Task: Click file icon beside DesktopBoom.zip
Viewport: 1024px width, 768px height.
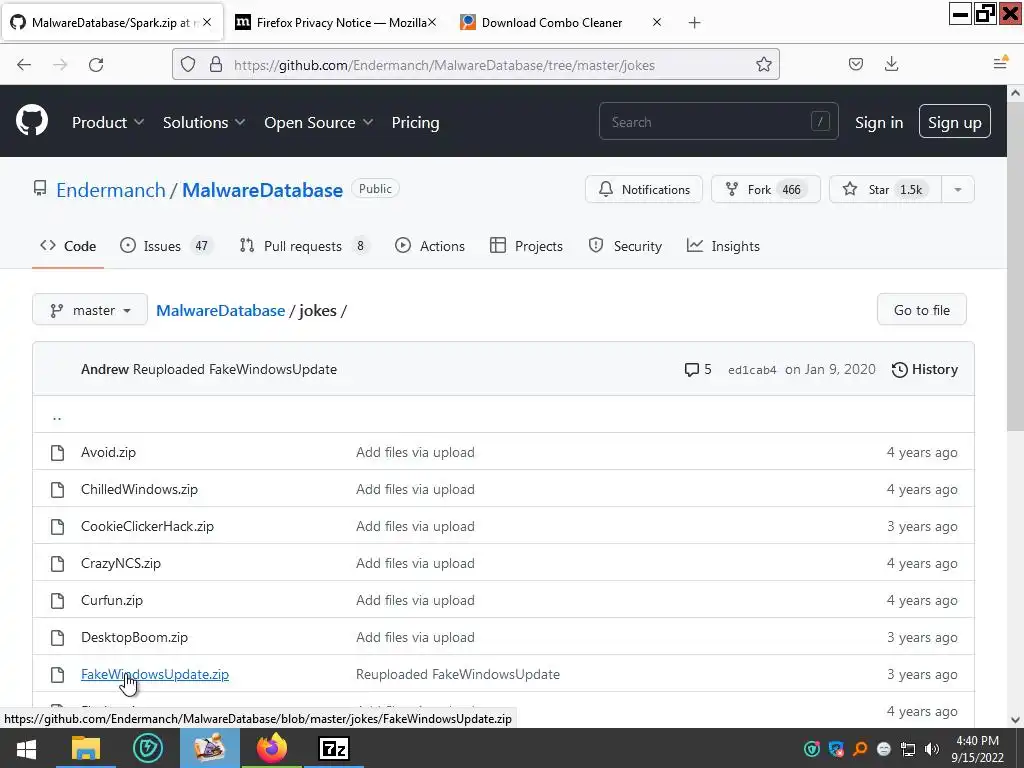Action: pos(57,637)
